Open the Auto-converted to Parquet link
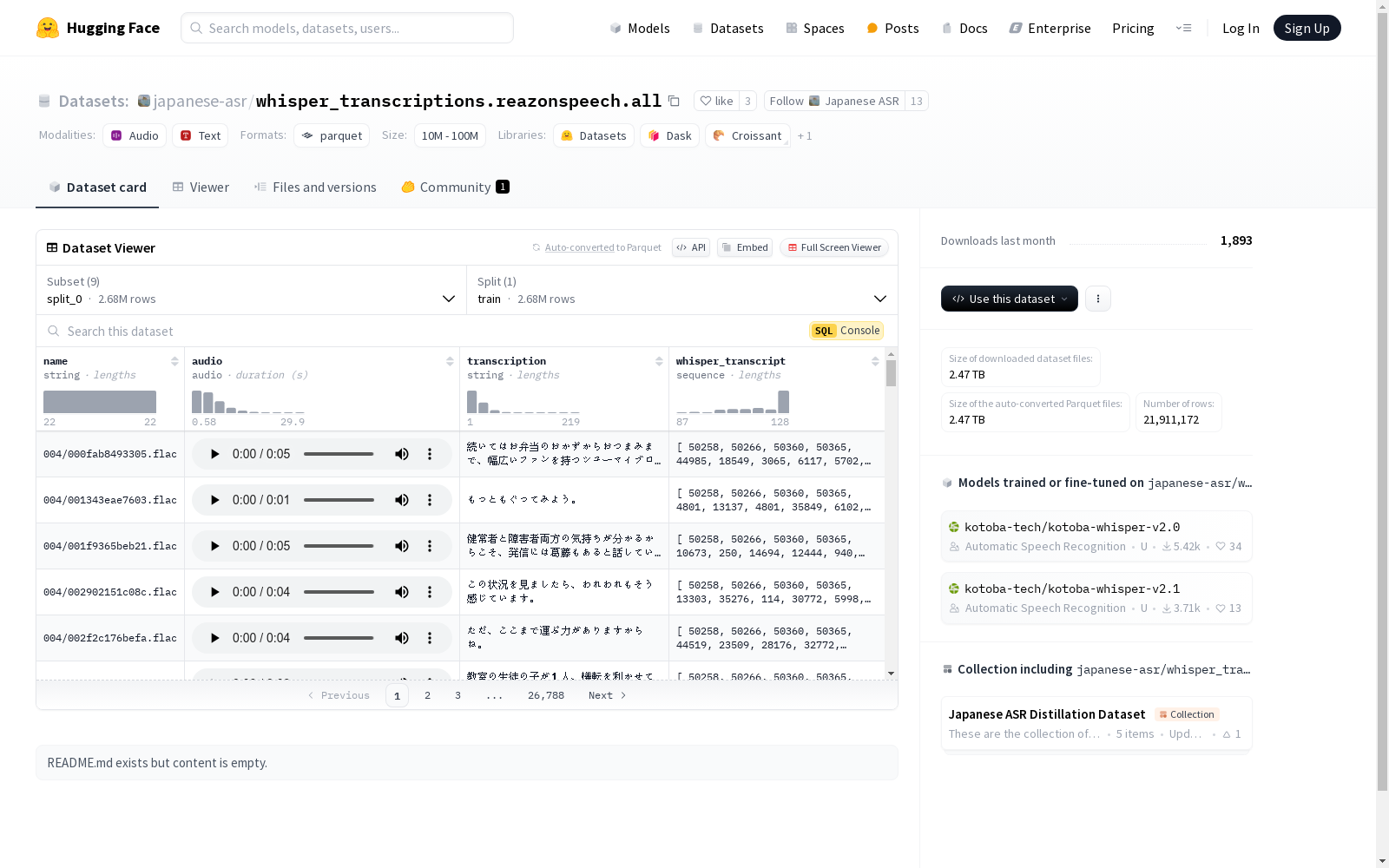The width and height of the screenshot is (1389, 868). tap(597, 247)
